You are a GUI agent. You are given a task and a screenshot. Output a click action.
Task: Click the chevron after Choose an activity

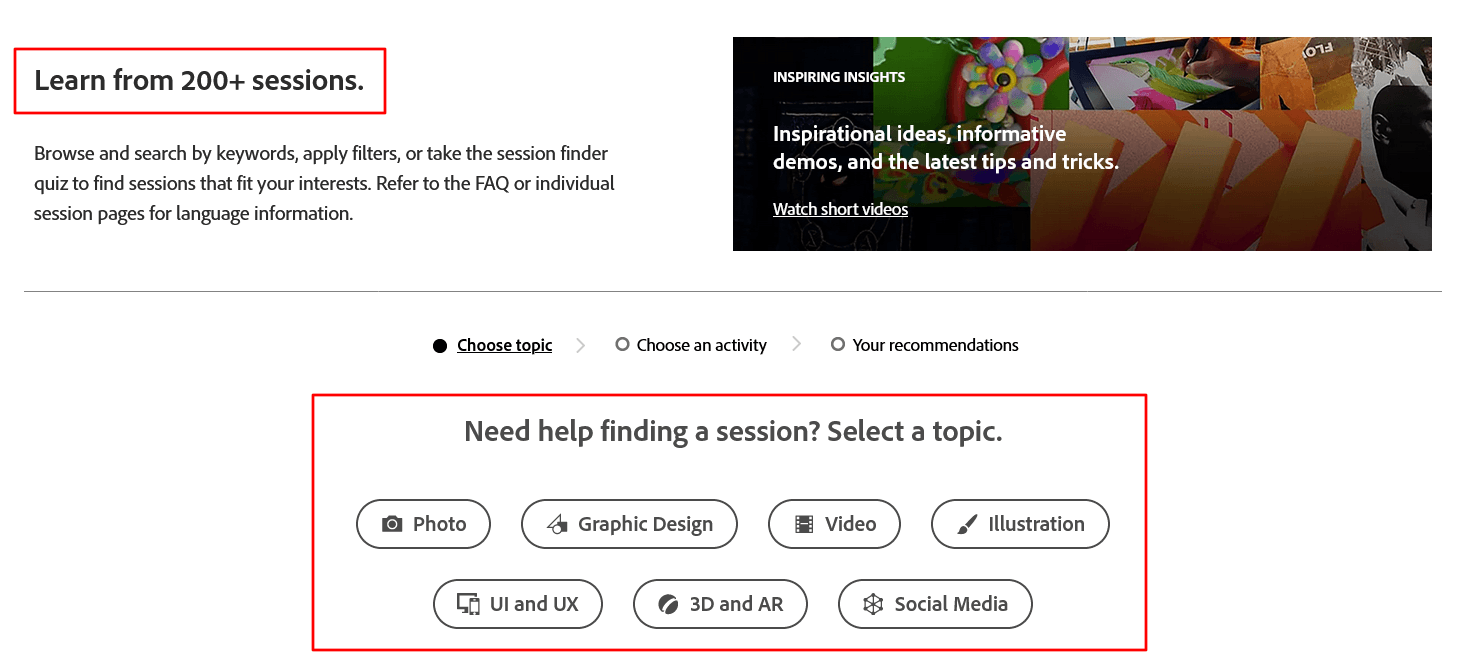click(797, 344)
